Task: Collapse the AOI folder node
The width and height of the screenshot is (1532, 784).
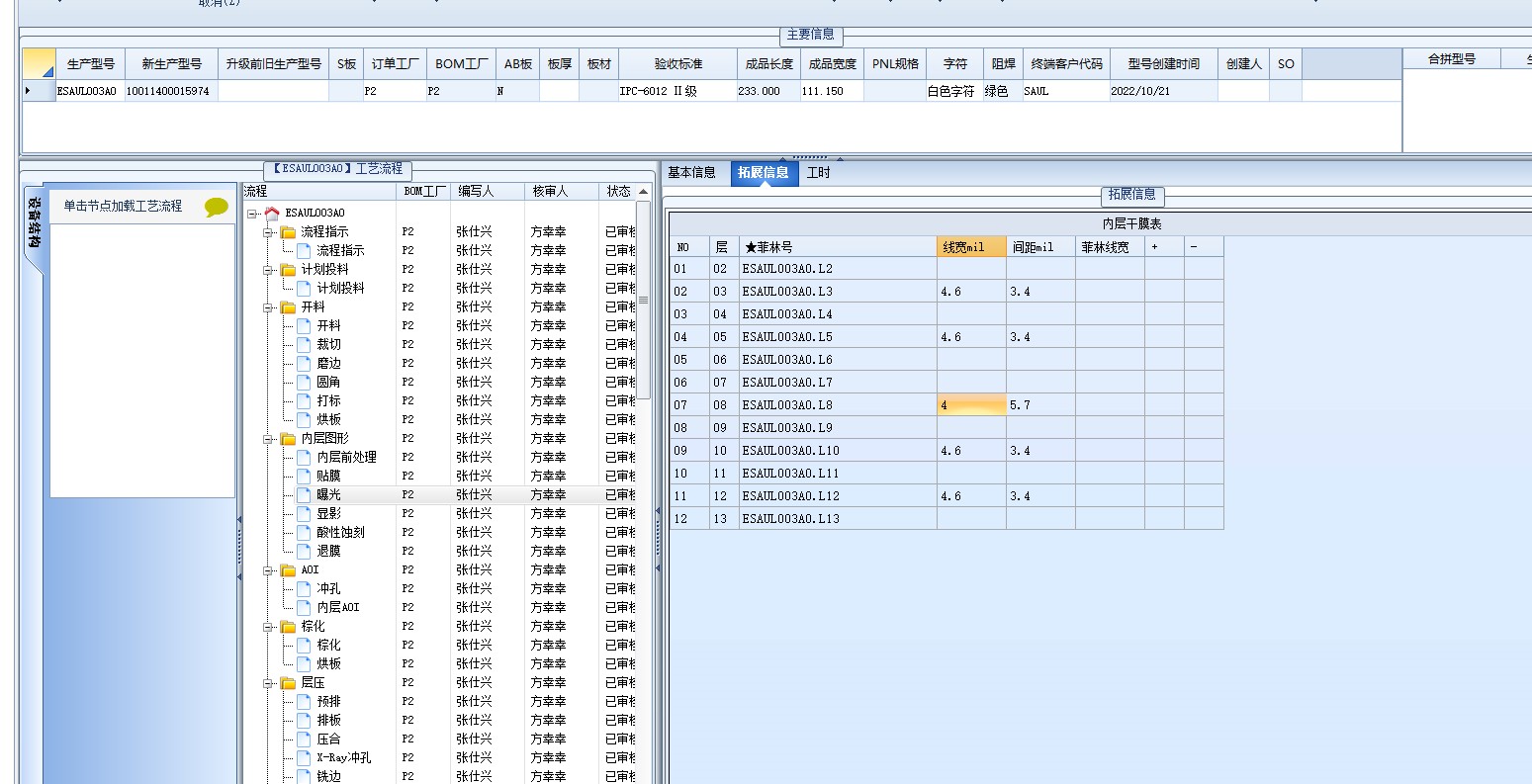Action: pos(268,569)
